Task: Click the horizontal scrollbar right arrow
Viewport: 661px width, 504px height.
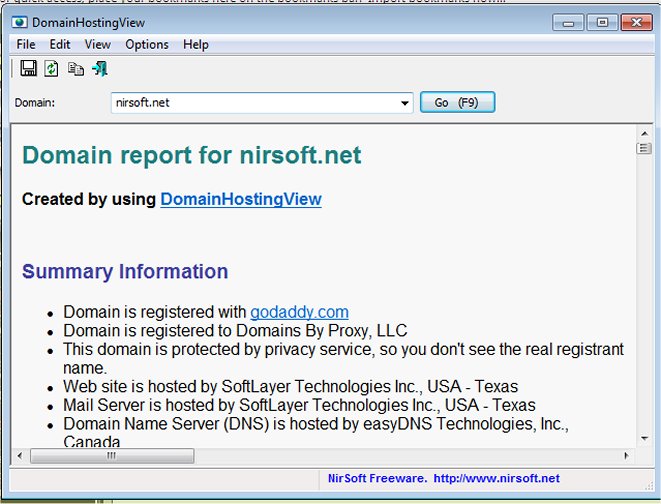Action: (626, 456)
